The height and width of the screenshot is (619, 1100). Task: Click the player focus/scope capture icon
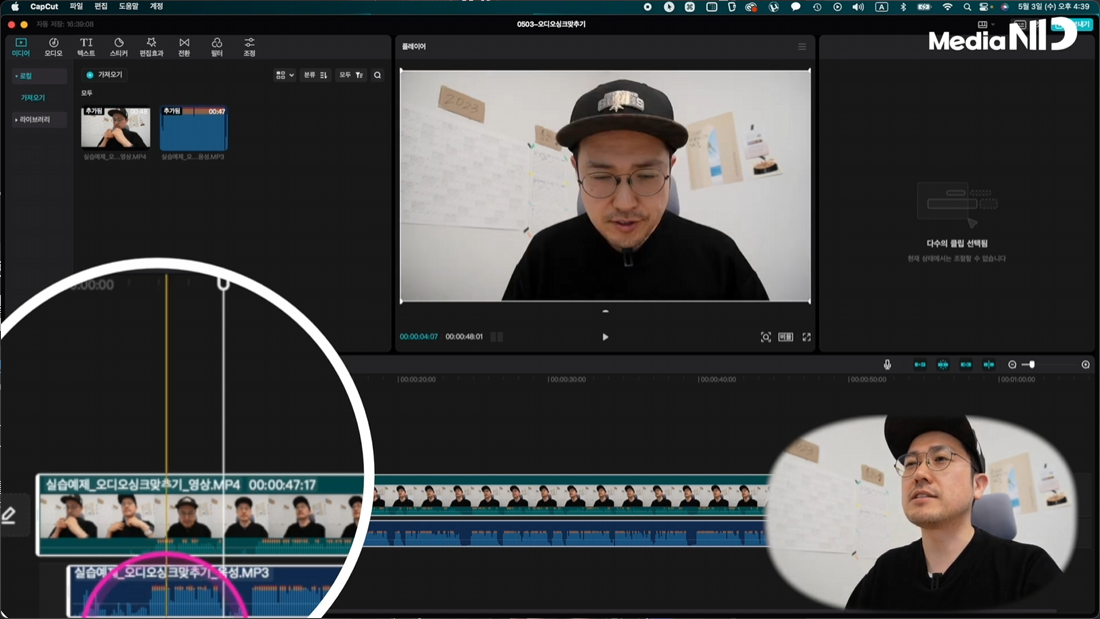click(x=765, y=337)
